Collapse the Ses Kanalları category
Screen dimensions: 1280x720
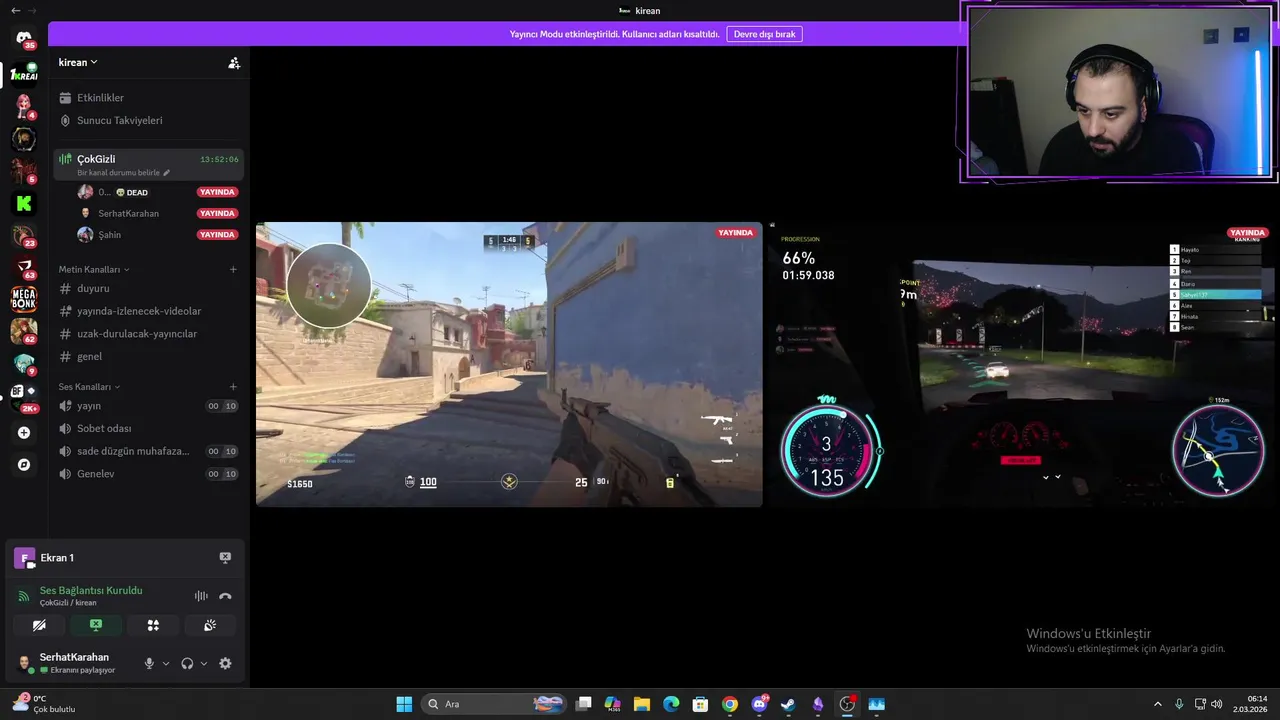tap(89, 387)
